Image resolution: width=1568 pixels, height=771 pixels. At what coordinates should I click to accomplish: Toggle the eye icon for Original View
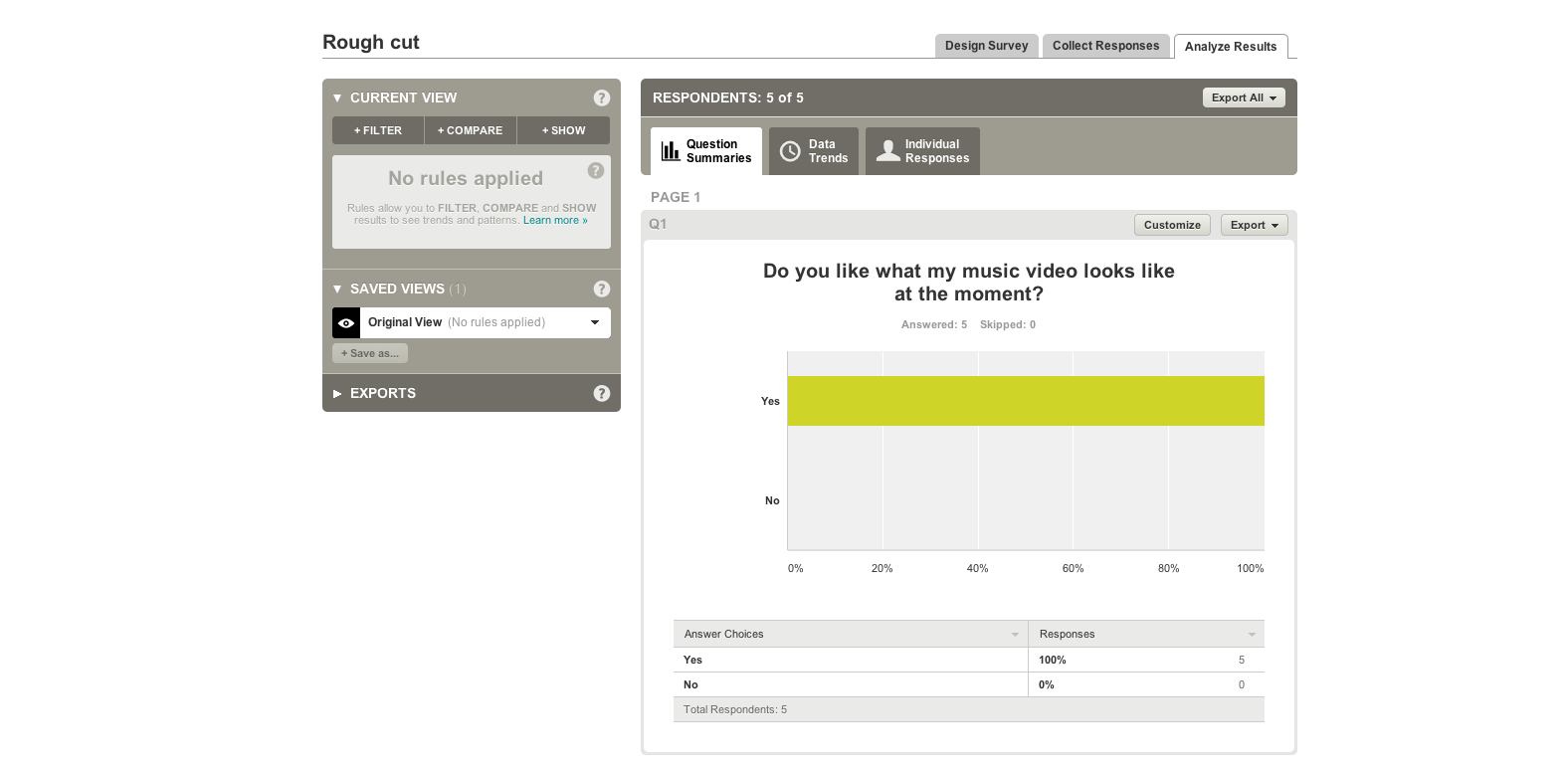pos(346,322)
